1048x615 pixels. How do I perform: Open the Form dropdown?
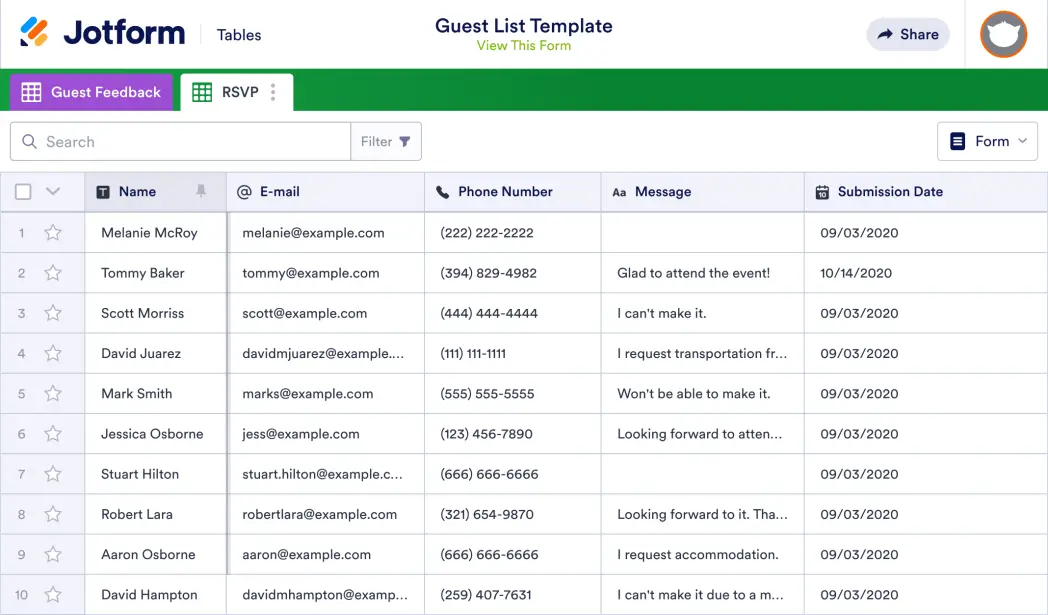click(x=987, y=141)
